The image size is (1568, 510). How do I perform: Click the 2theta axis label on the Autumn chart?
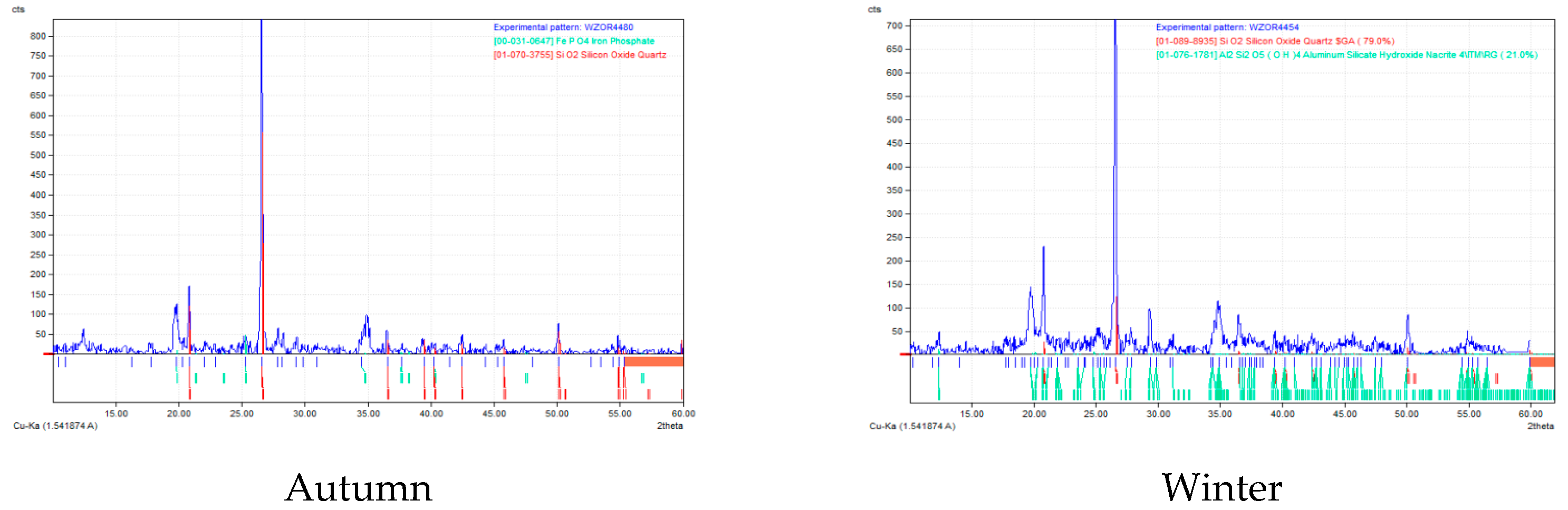pyautogui.click(x=669, y=426)
